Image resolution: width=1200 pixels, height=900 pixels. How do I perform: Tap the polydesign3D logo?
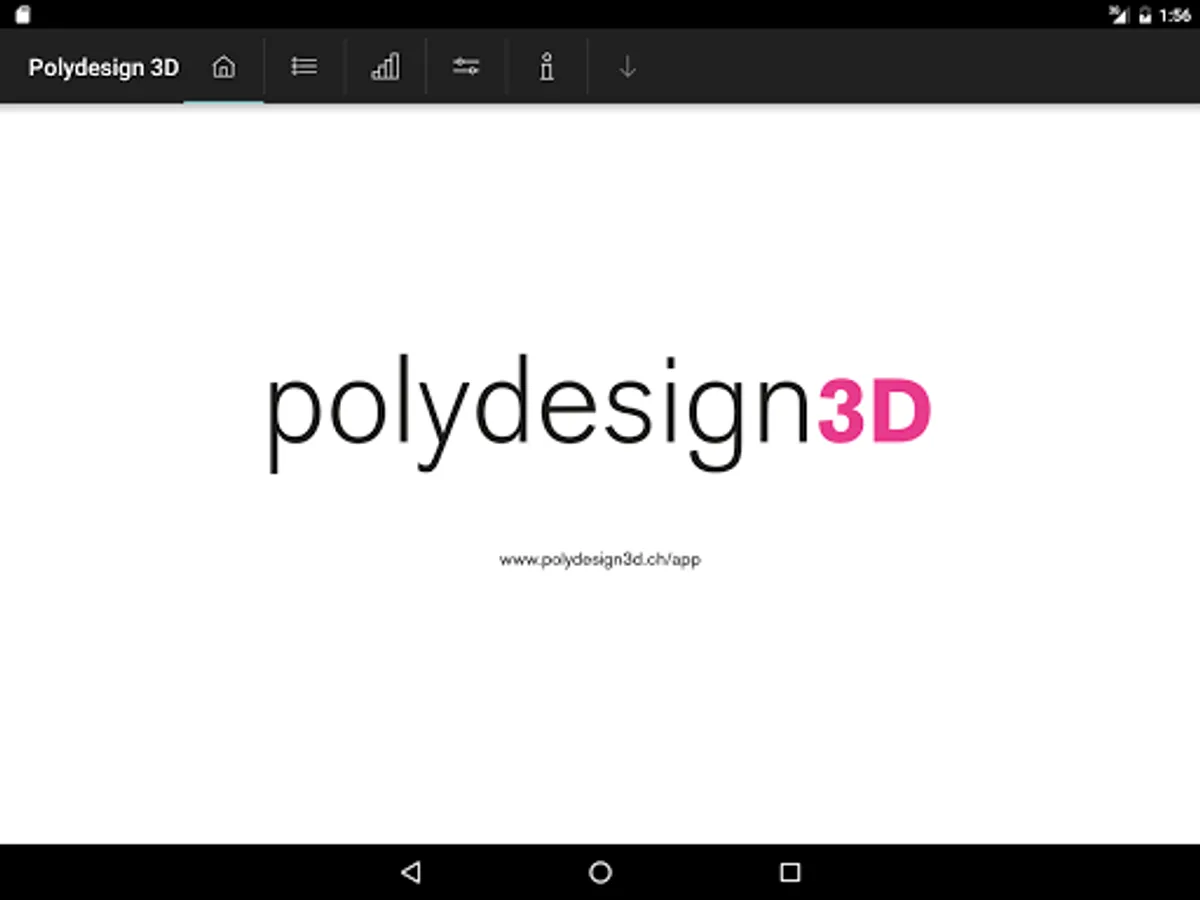click(599, 413)
